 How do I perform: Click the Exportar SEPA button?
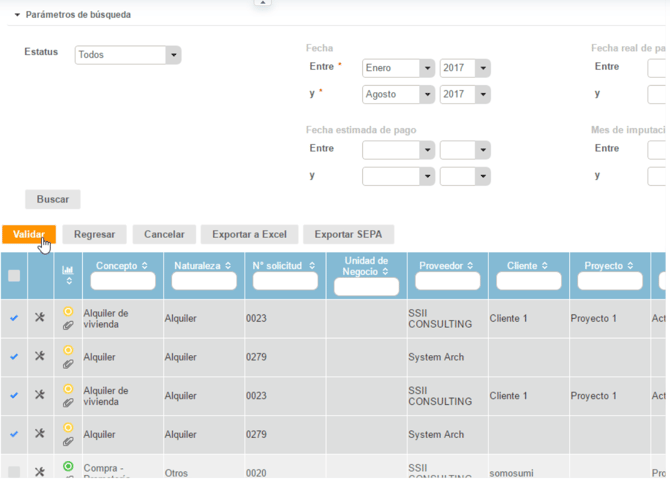click(x=348, y=234)
